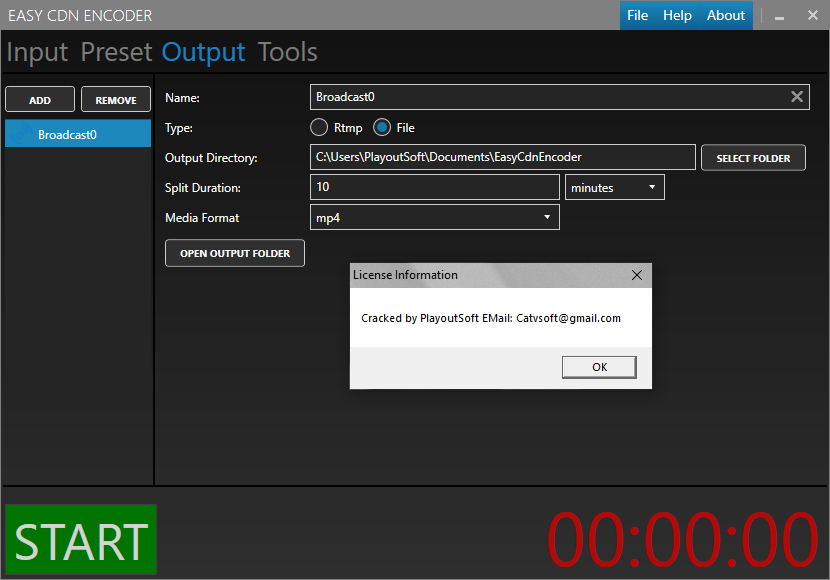Select Broadcast0 in the output list

78,134
